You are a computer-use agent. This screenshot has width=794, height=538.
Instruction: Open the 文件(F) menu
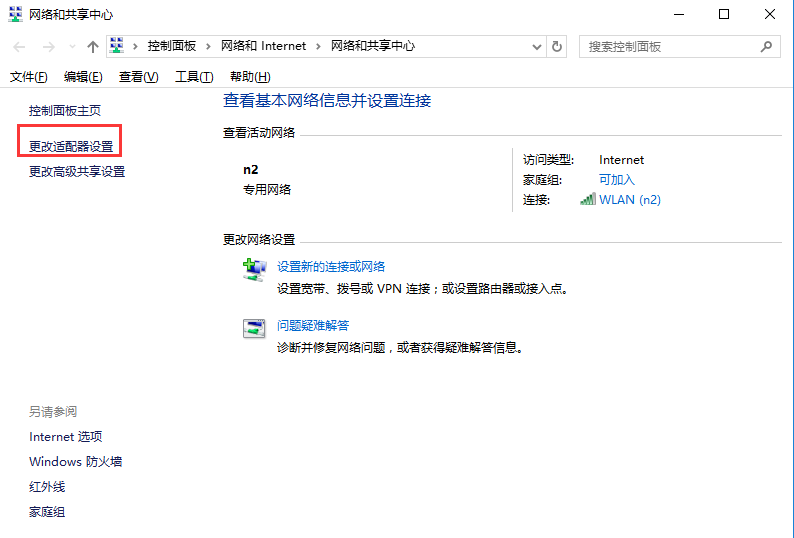28,77
